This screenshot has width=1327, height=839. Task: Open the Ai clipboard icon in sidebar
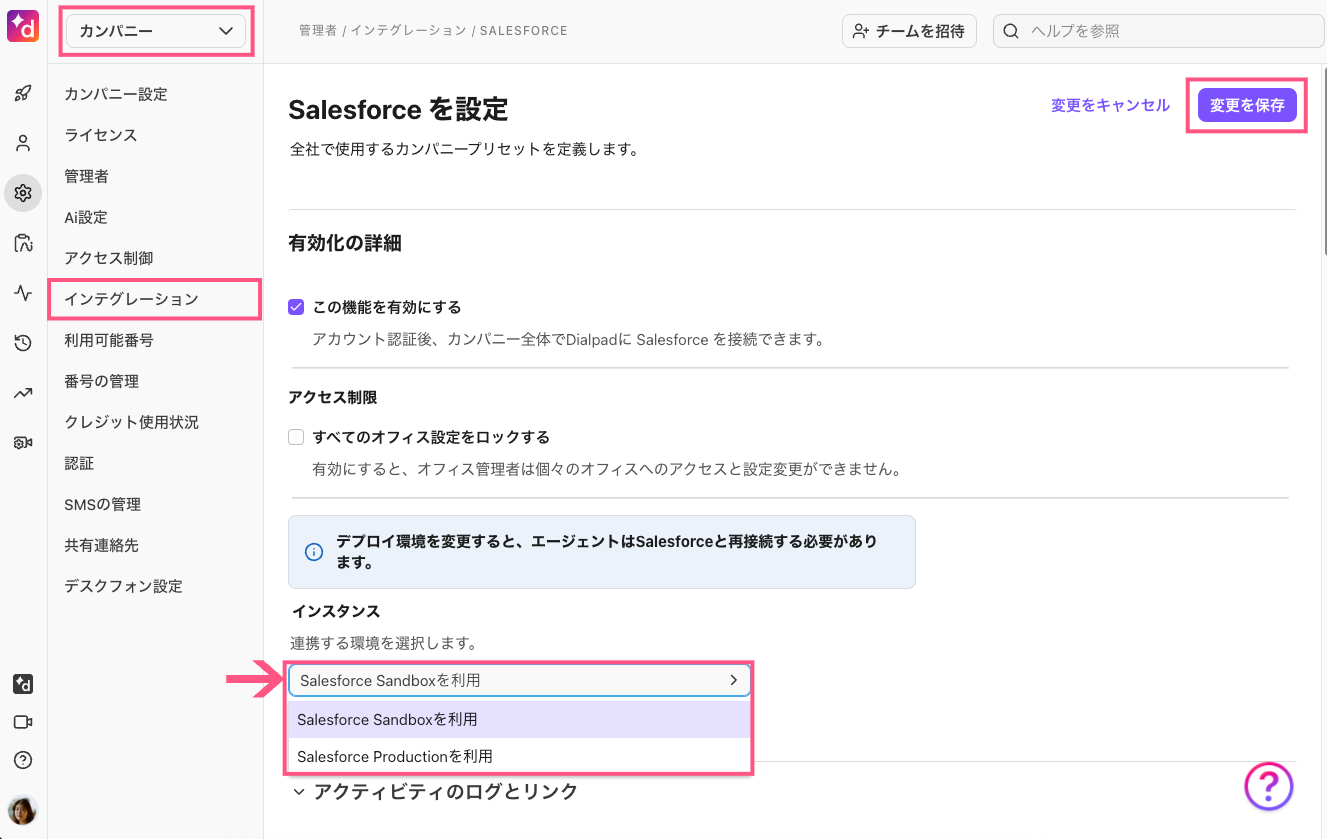tap(23, 243)
